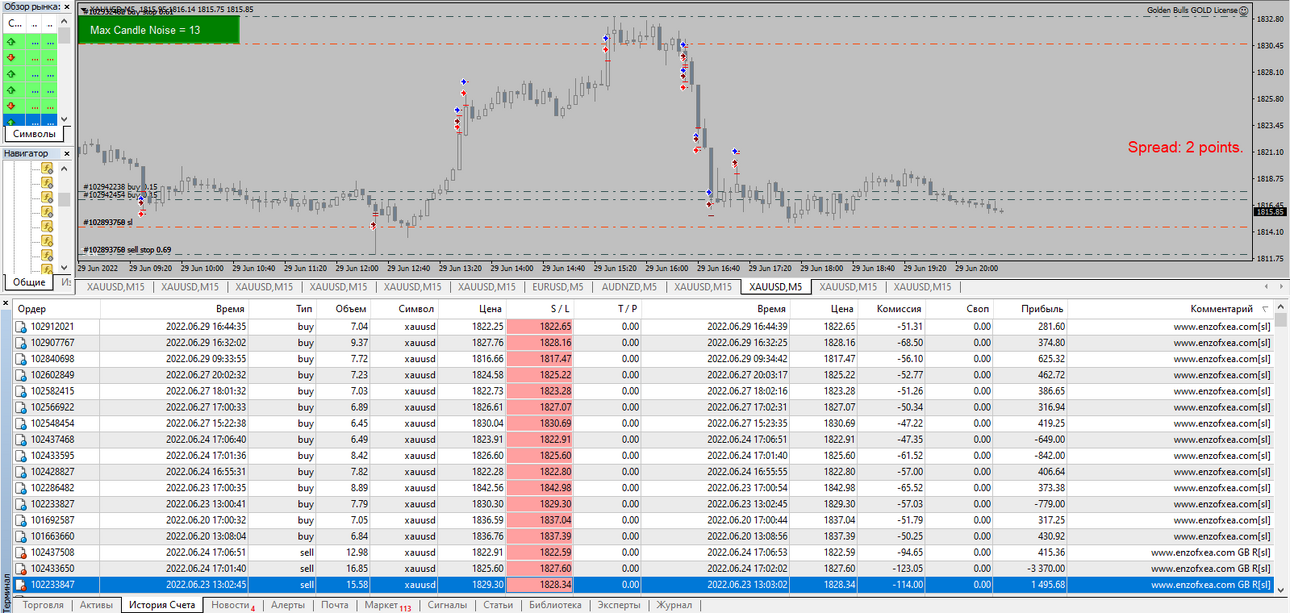The height and width of the screenshot is (613, 1290).
Task: Click the order icon beside 102840698
Action: pos(21,358)
